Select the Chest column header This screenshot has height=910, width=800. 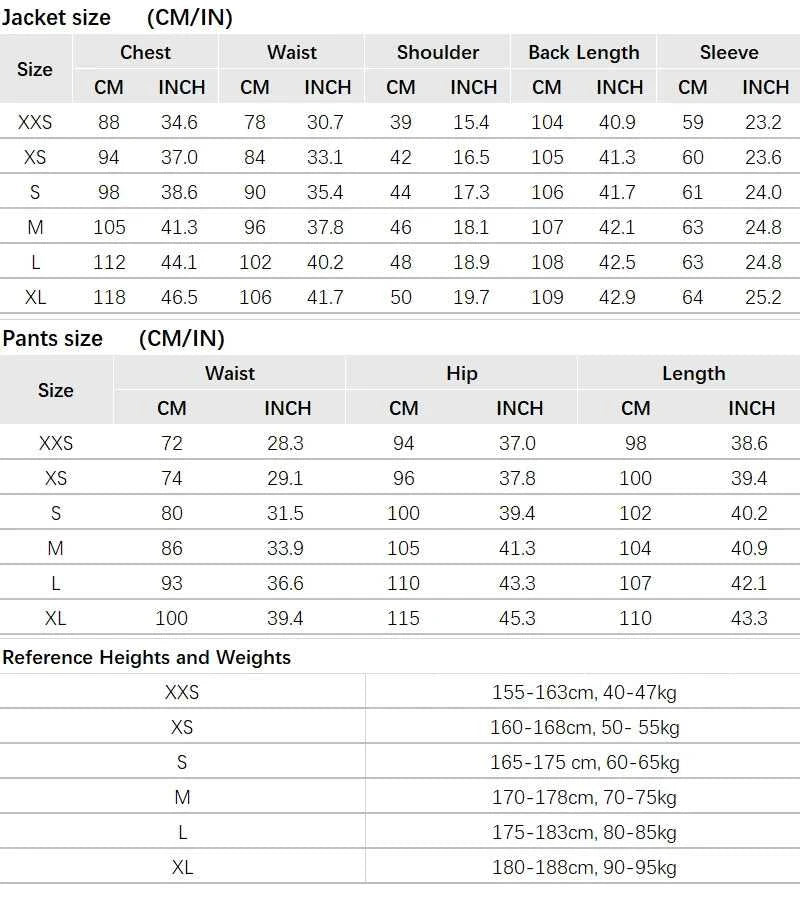(x=145, y=52)
